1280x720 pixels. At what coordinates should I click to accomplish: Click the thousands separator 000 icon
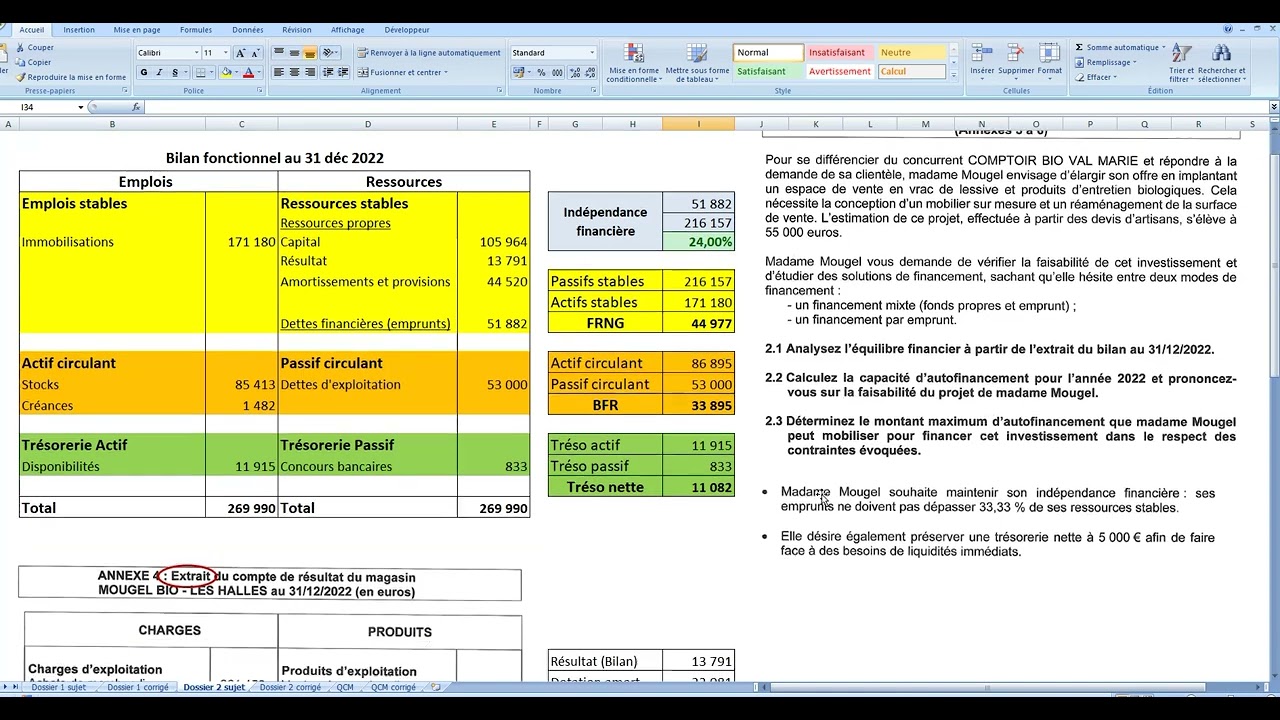coord(557,73)
